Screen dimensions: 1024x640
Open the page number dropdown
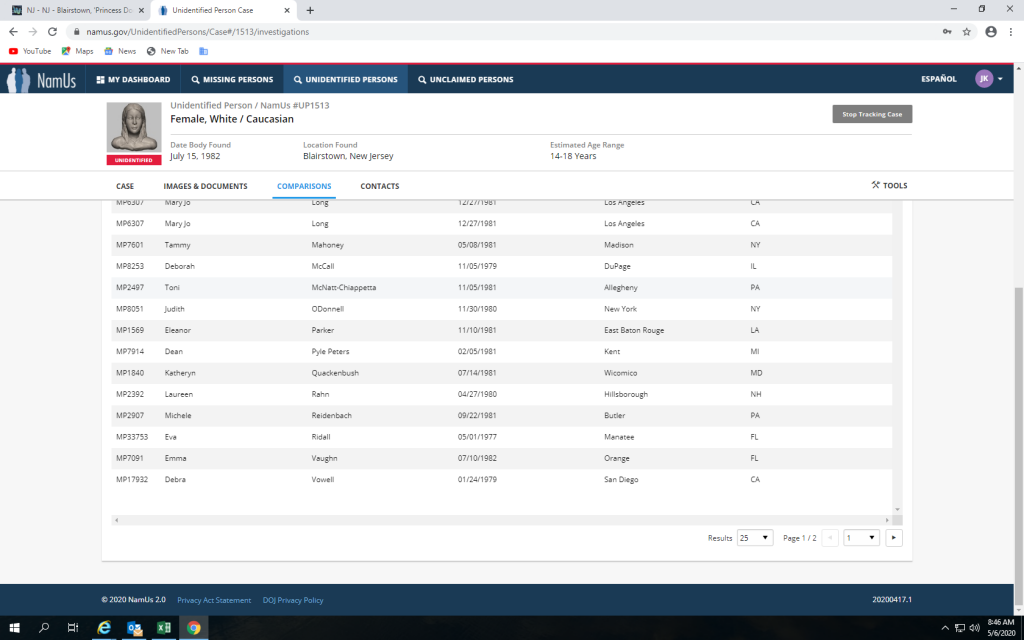861,538
